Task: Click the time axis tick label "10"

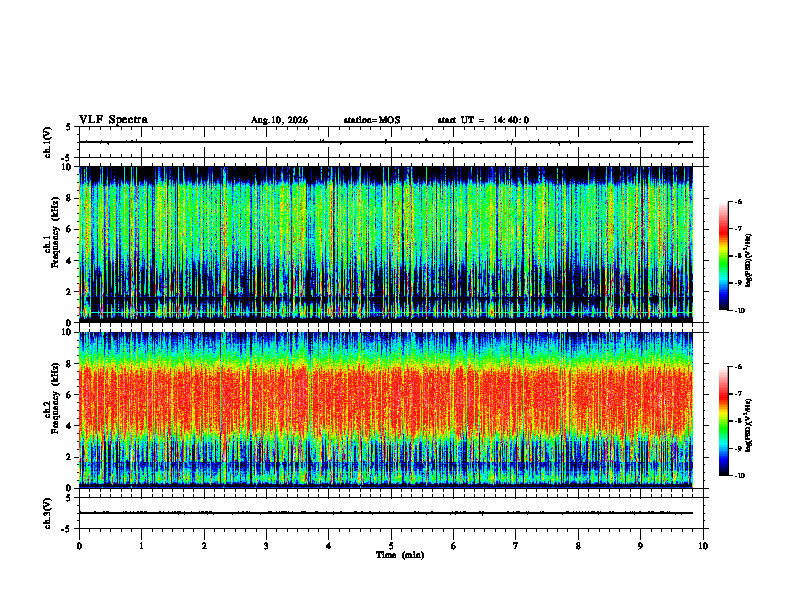Action: coord(703,546)
